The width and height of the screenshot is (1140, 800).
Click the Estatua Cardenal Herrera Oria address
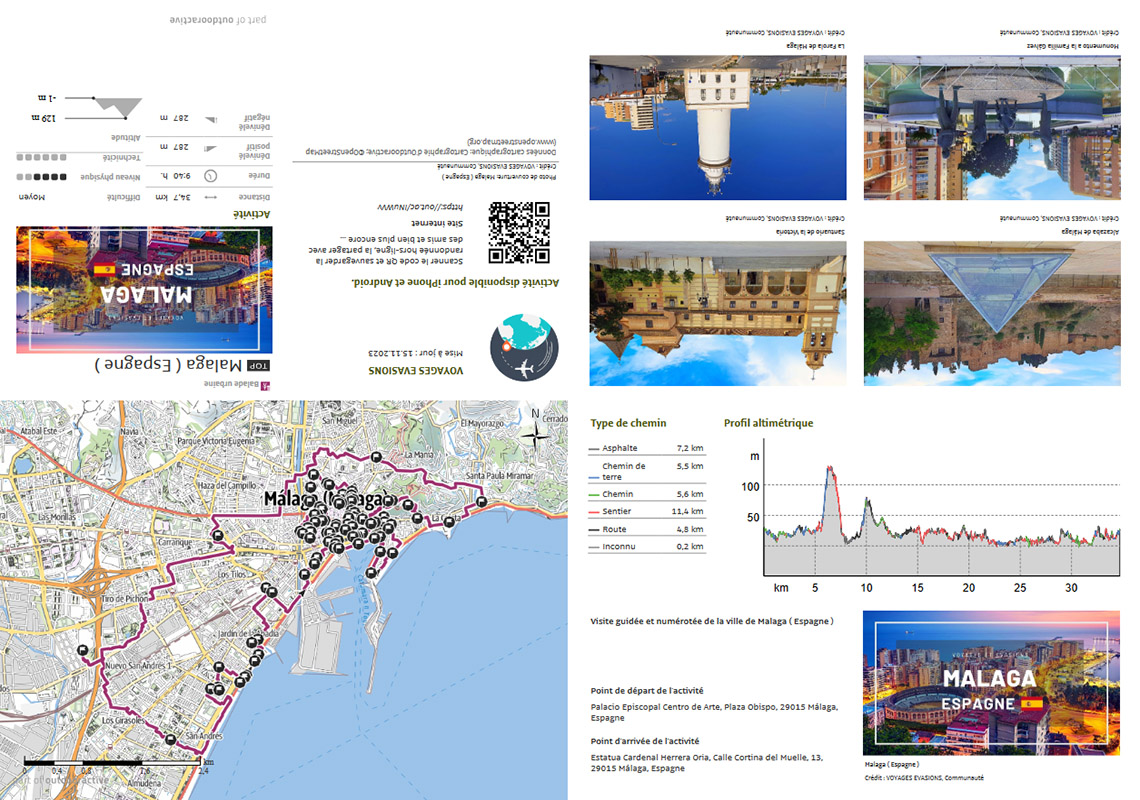pyautogui.click(x=707, y=763)
